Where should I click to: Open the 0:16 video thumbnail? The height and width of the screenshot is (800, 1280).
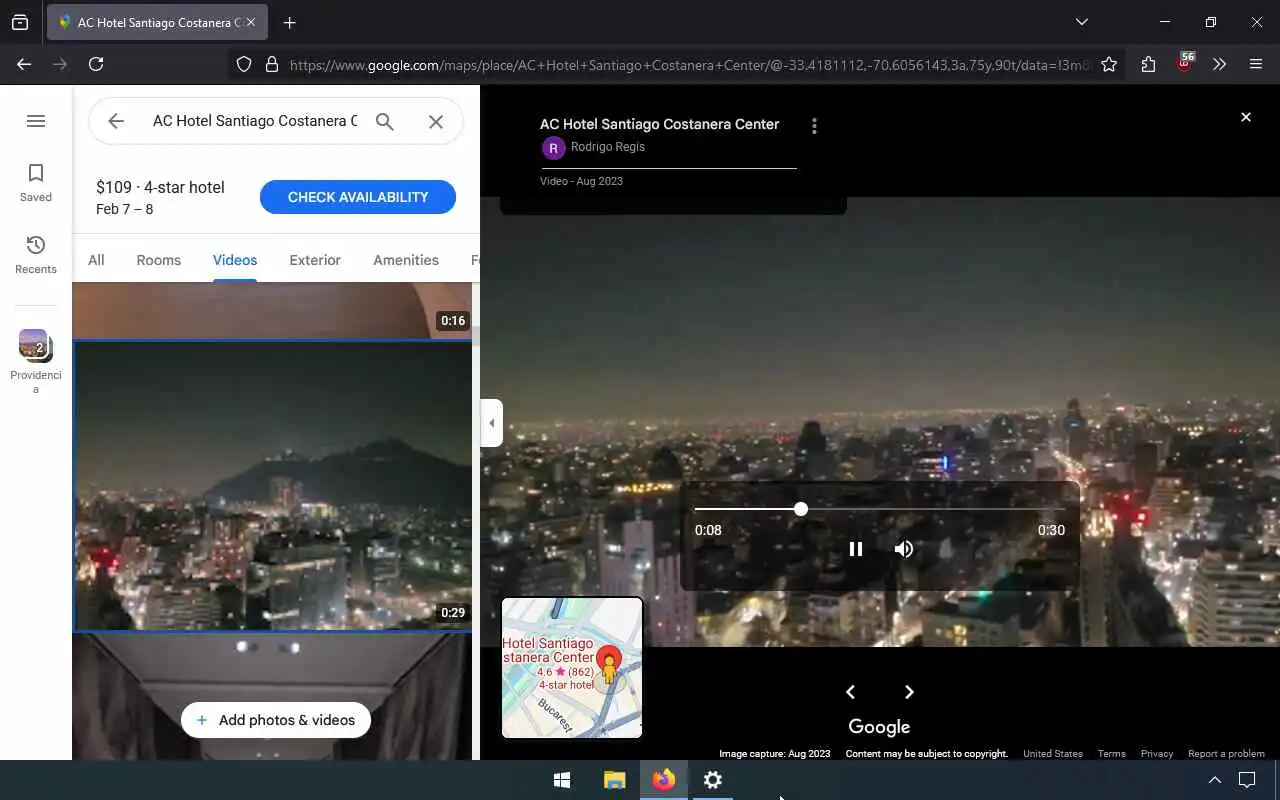(273, 310)
